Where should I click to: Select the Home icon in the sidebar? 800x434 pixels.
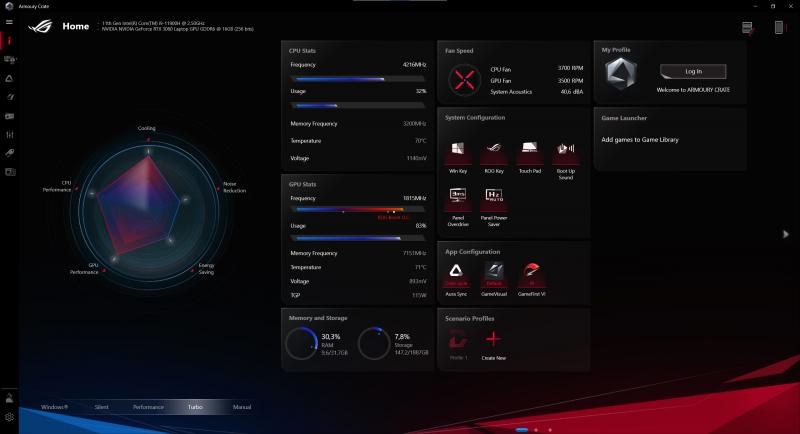[x=9, y=41]
